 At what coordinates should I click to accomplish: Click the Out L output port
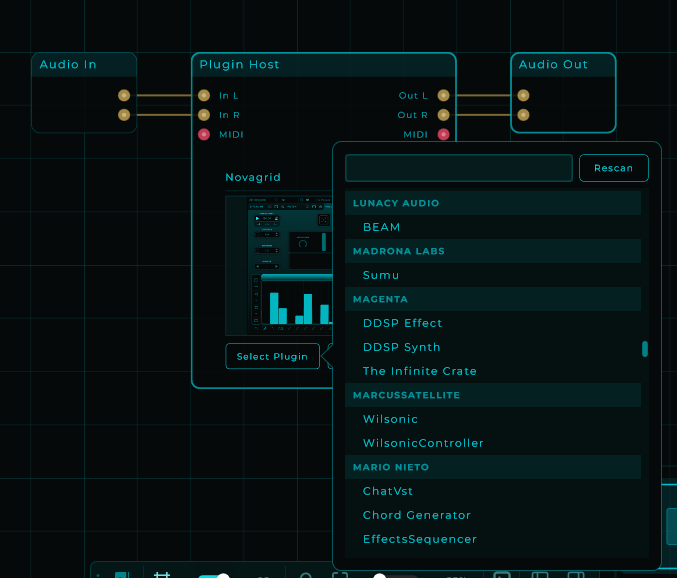tap(443, 95)
